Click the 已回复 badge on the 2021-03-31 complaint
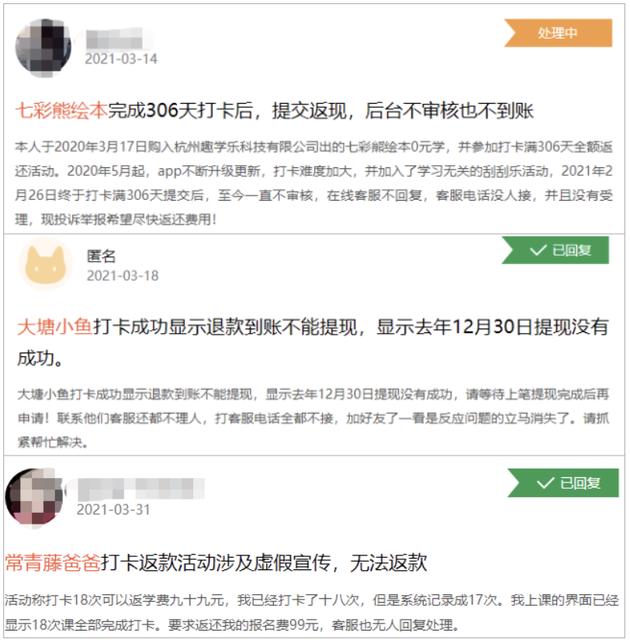Image resolution: width=630 pixels, height=643 pixels. tap(563, 483)
